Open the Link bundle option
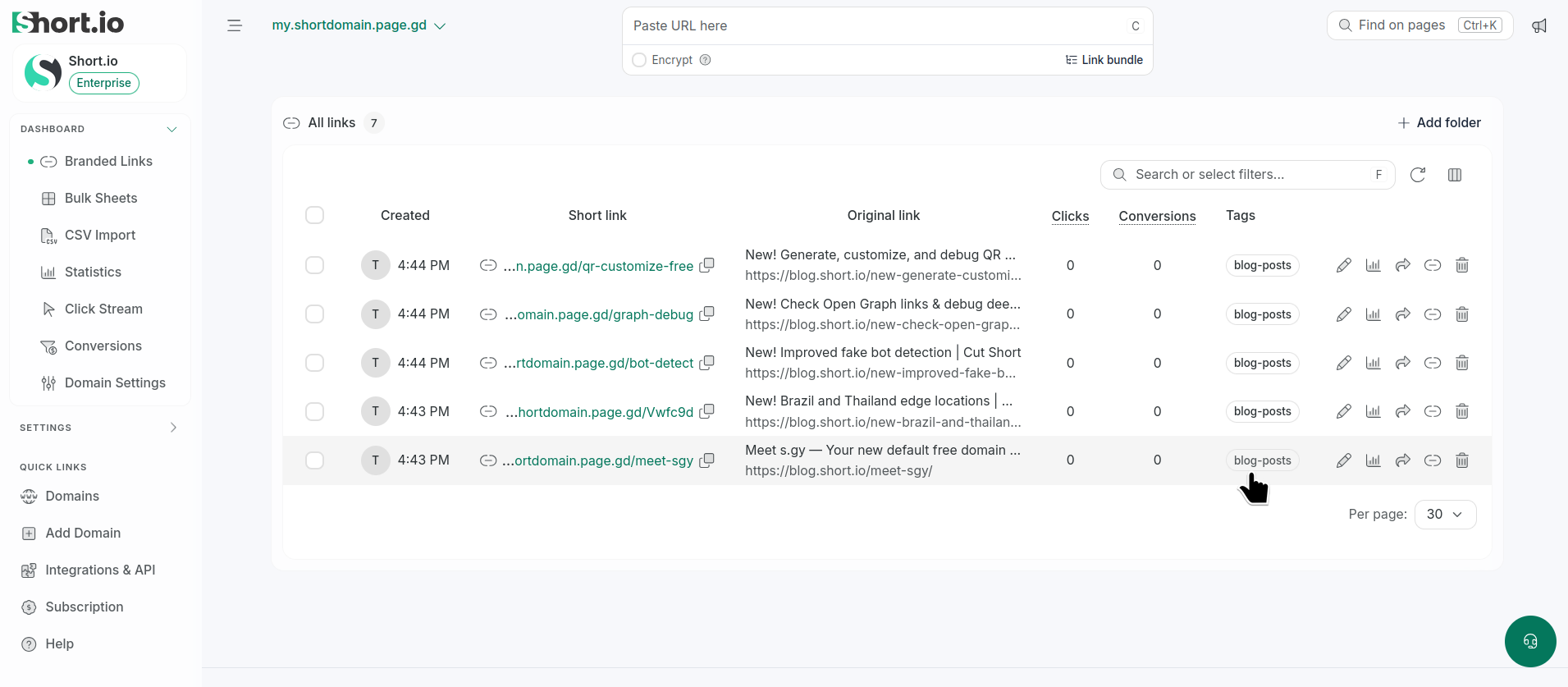Image resolution: width=1568 pixels, height=687 pixels. click(x=1104, y=60)
